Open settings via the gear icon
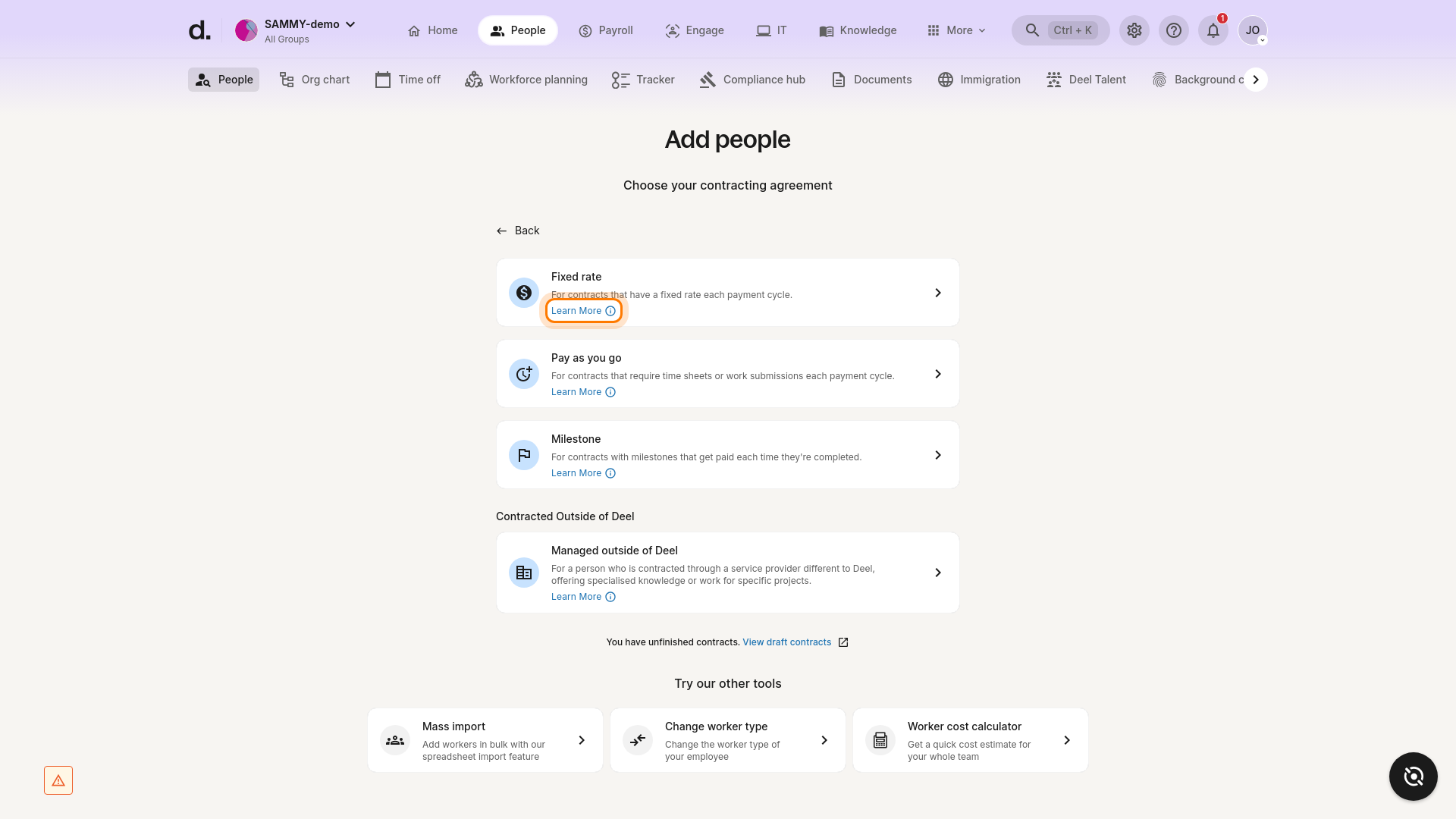Viewport: 1456px width, 819px height. (x=1134, y=30)
